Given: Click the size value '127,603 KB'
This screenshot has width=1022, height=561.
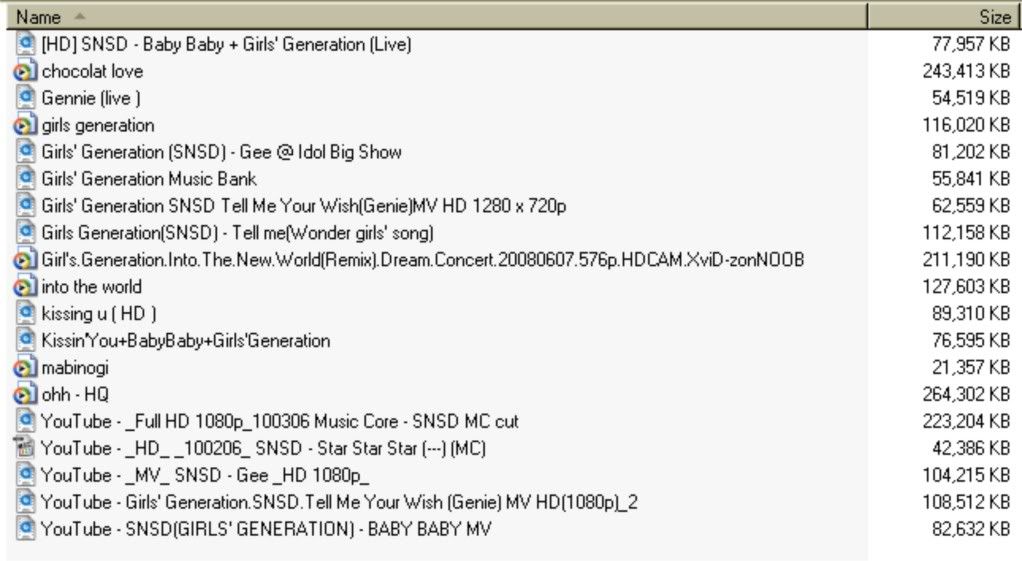Looking at the screenshot, I should (966, 287).
